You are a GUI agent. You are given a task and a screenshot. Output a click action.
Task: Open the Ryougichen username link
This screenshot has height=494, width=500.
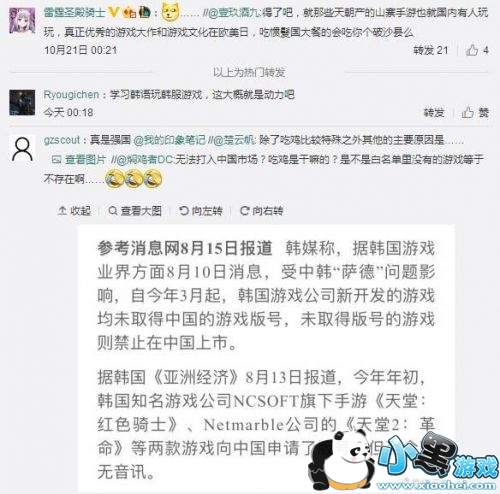click(71, 95)
